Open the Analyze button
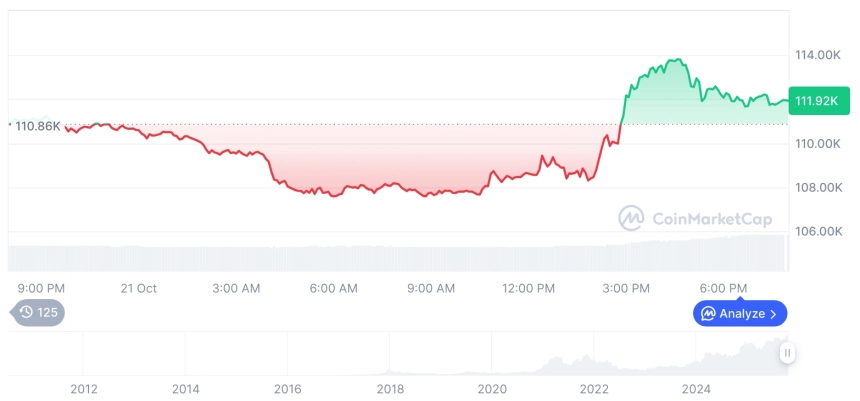 pos(740,314)
